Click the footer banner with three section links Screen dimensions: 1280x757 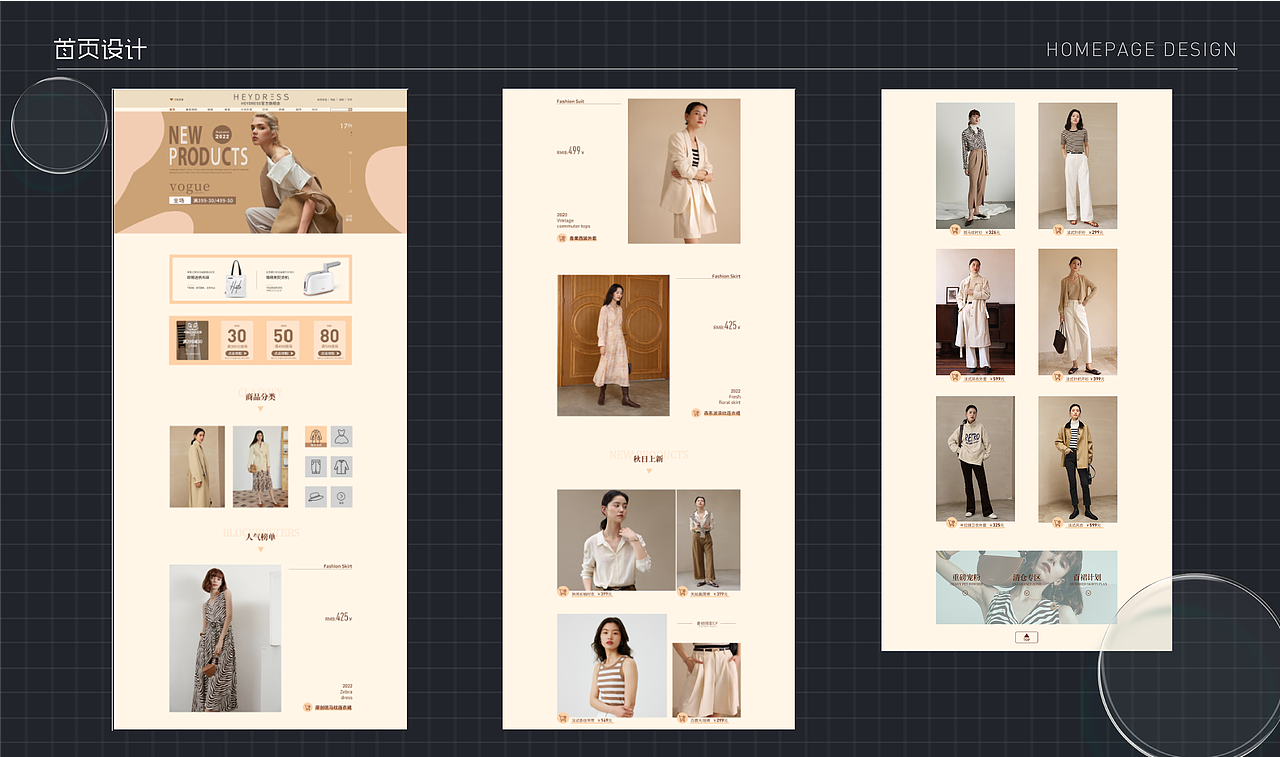1026,587
